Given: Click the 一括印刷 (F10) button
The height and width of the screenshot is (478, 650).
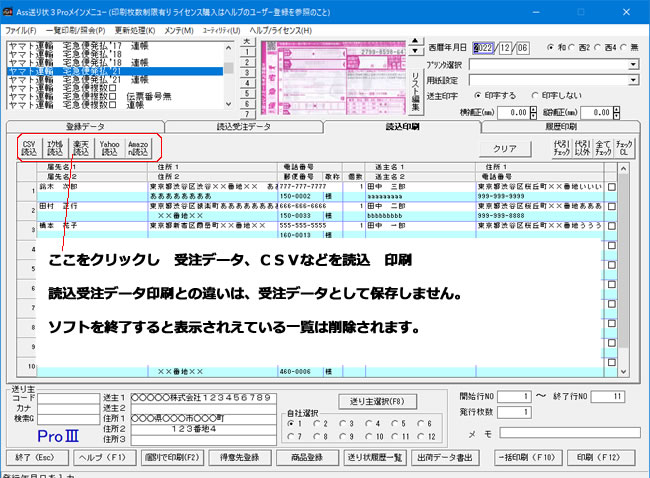Looking at the screenshot, I should 528,457.
